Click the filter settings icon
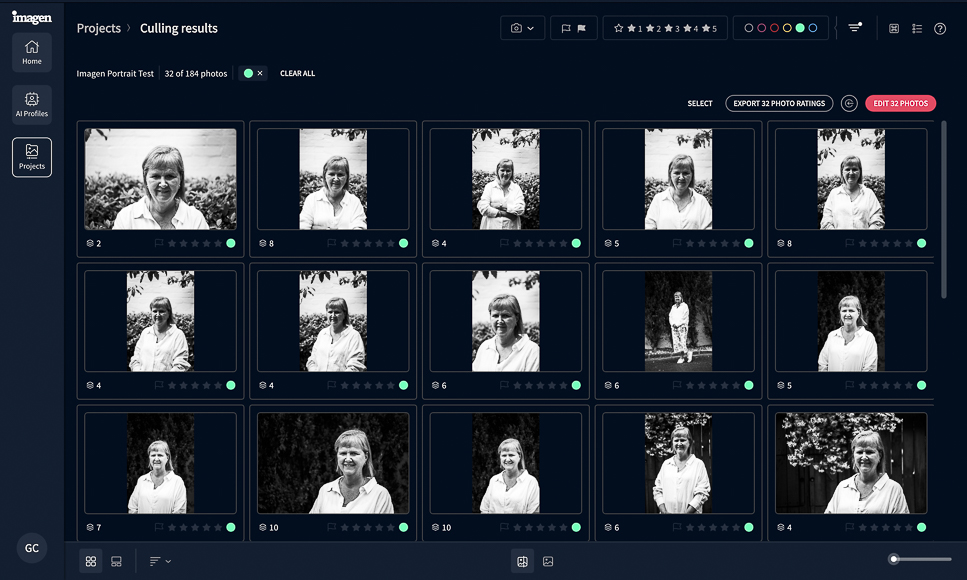Viewport: 967px width, 580px height. pyautogui.click(x=855, y=28)
